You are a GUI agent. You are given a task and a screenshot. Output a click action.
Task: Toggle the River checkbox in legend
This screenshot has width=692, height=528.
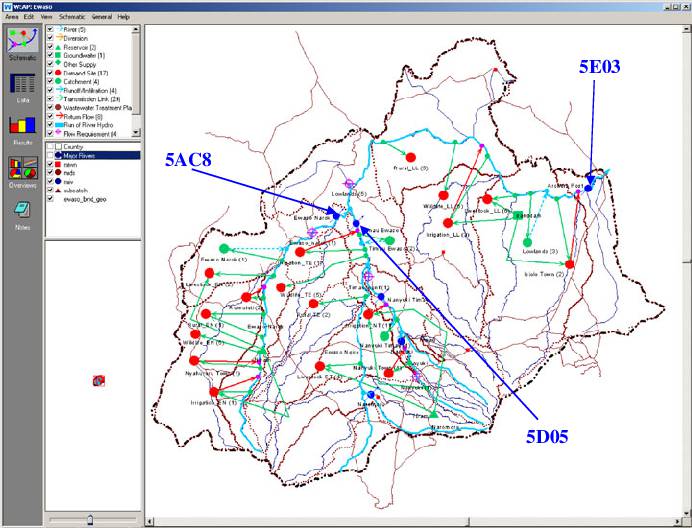pyautogui.click(x=50, y=30)
